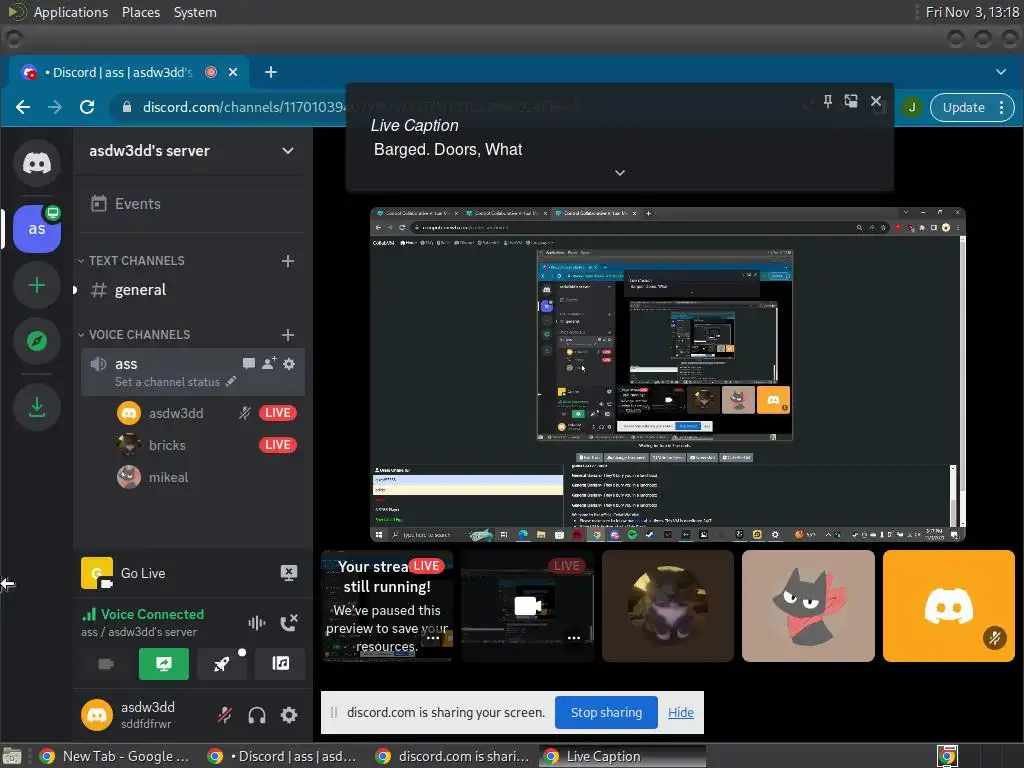Explore discoverable servers compass icon
Screen dimensions: 1024x768
[x=37, y=341]
